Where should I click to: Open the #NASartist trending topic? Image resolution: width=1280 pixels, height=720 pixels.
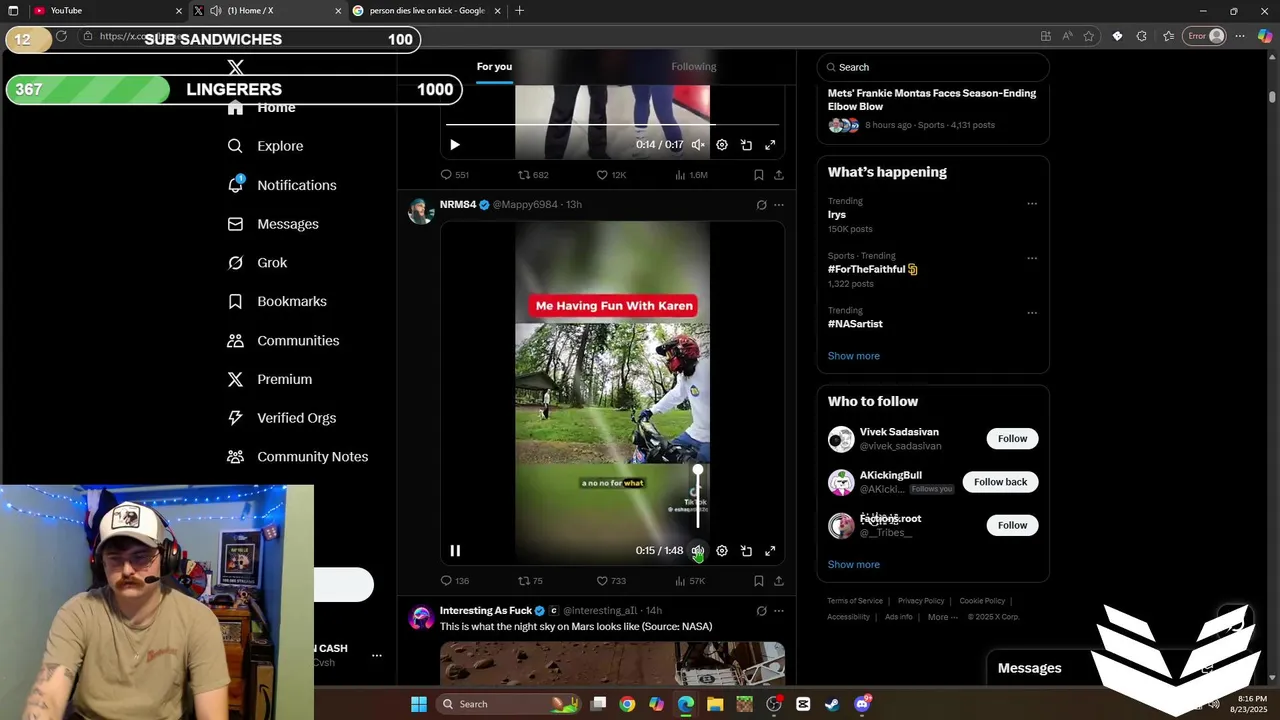tap(855, 324)
